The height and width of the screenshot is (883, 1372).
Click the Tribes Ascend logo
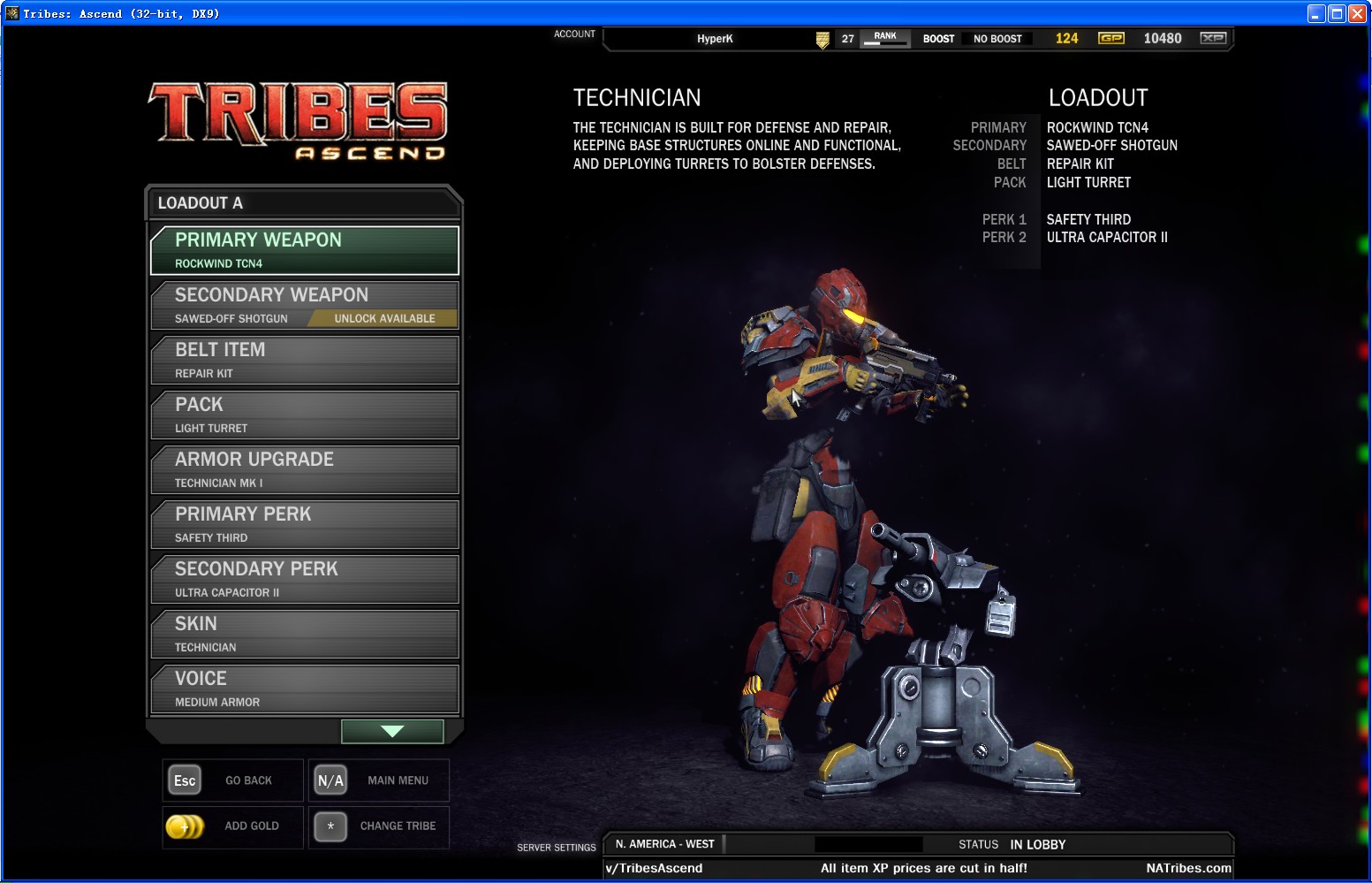[298, 121]
